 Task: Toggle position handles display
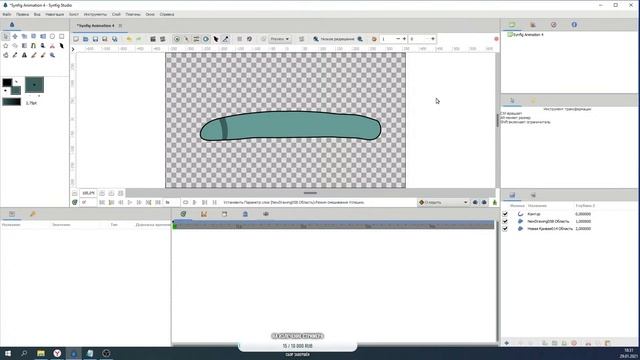[177, 39]
